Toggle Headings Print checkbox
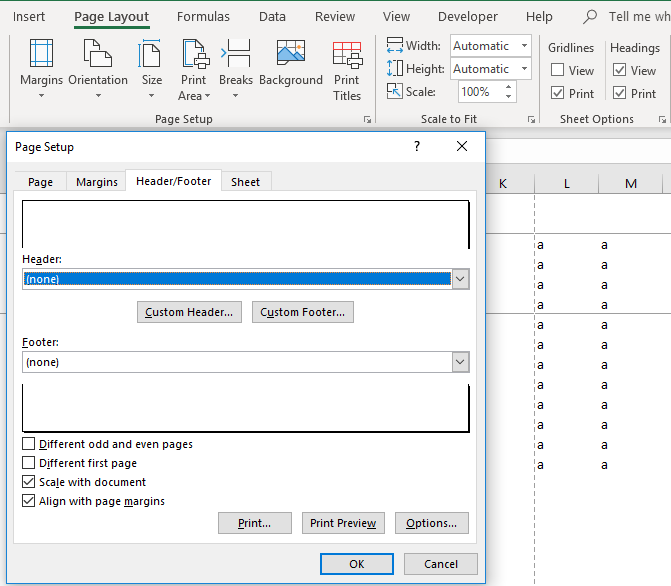Screen dimensions: 671x586 point(619,93)
